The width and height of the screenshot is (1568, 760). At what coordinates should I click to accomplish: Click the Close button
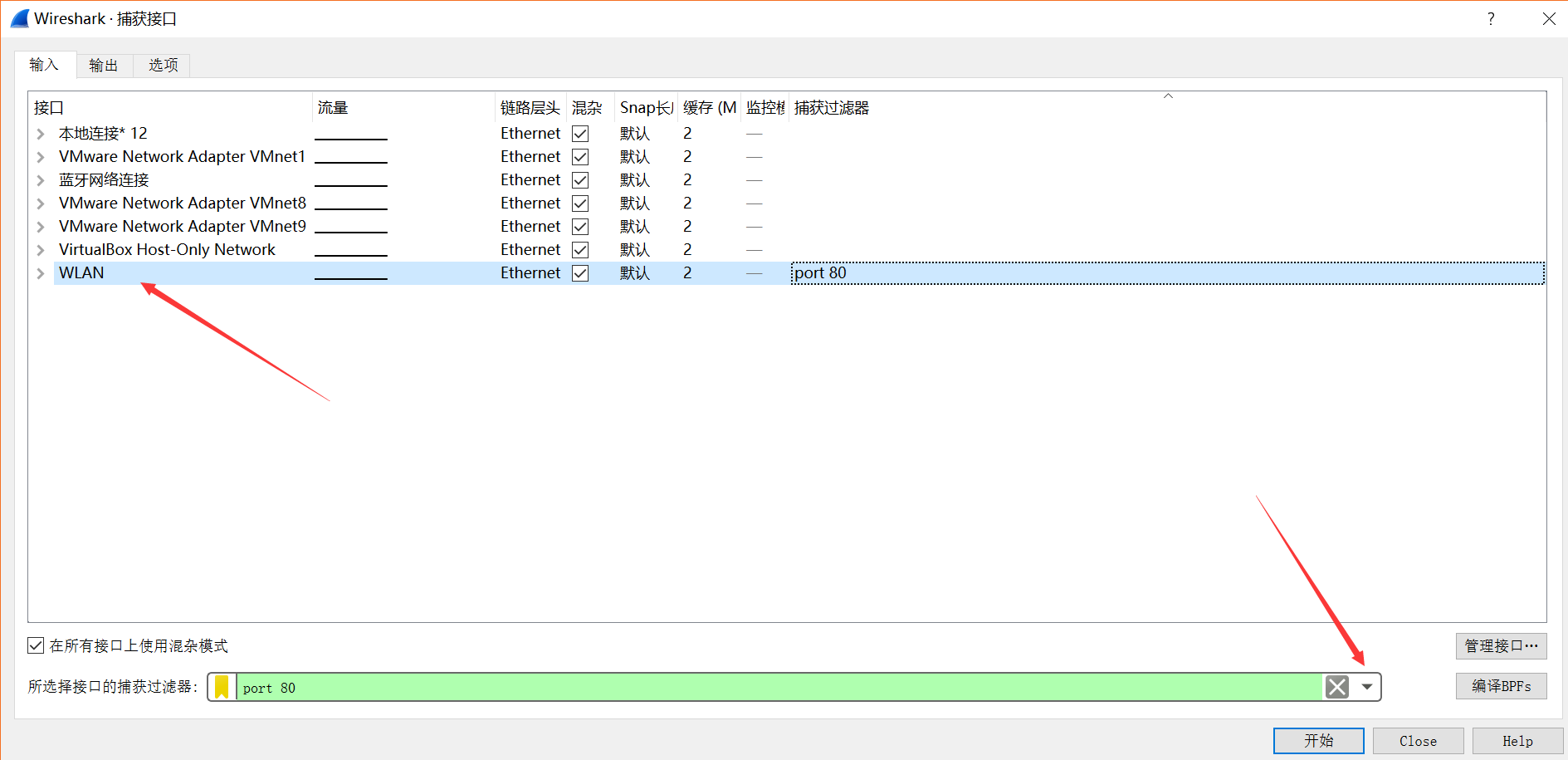(1418, 741)
